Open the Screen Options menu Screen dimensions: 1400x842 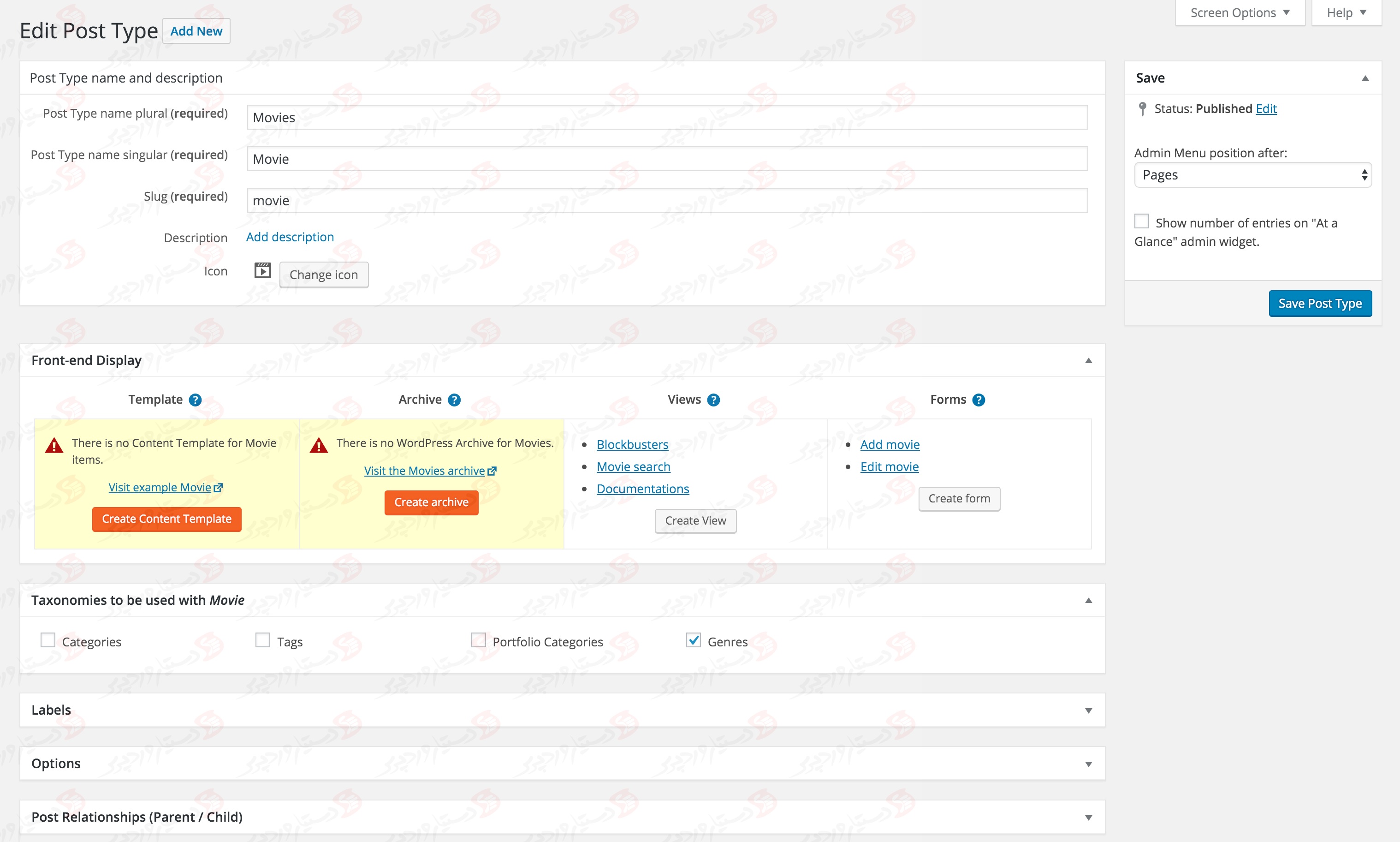(x=1239, y=12)
